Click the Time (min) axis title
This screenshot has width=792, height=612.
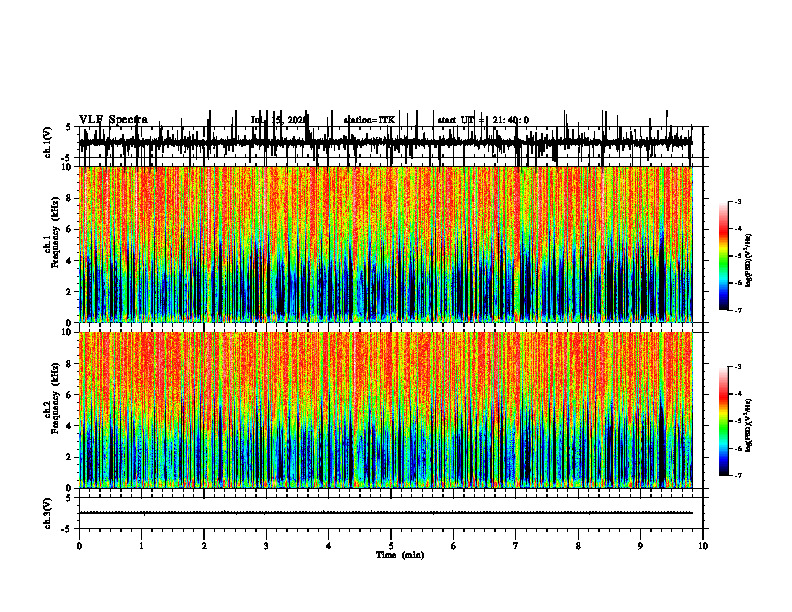[x=400, y=555]
